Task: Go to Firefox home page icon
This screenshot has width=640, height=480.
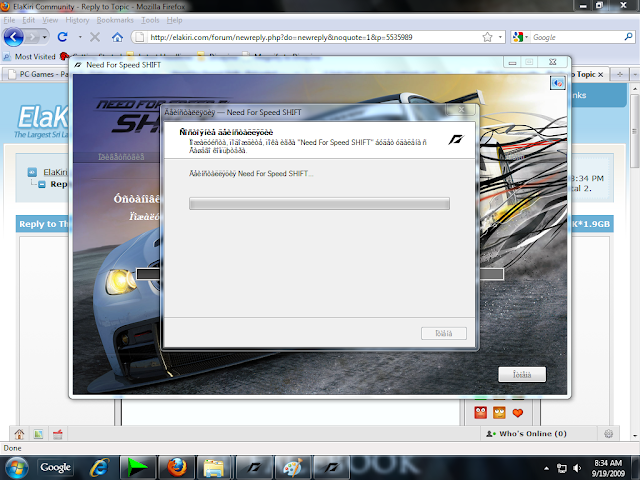Action: [x=118, y=37]
